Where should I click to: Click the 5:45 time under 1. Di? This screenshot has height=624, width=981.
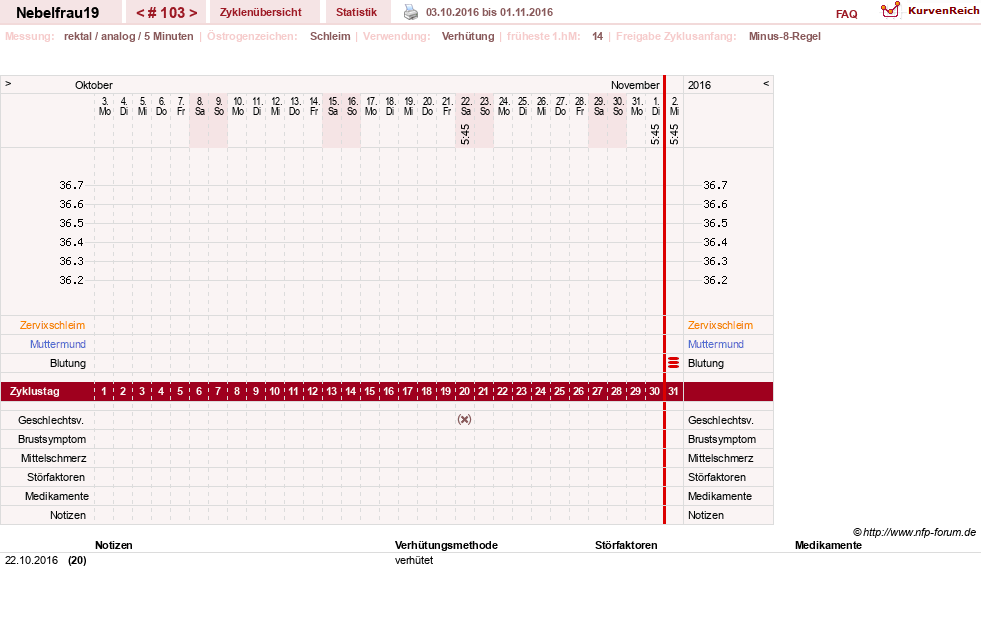[x=655, y=134]
